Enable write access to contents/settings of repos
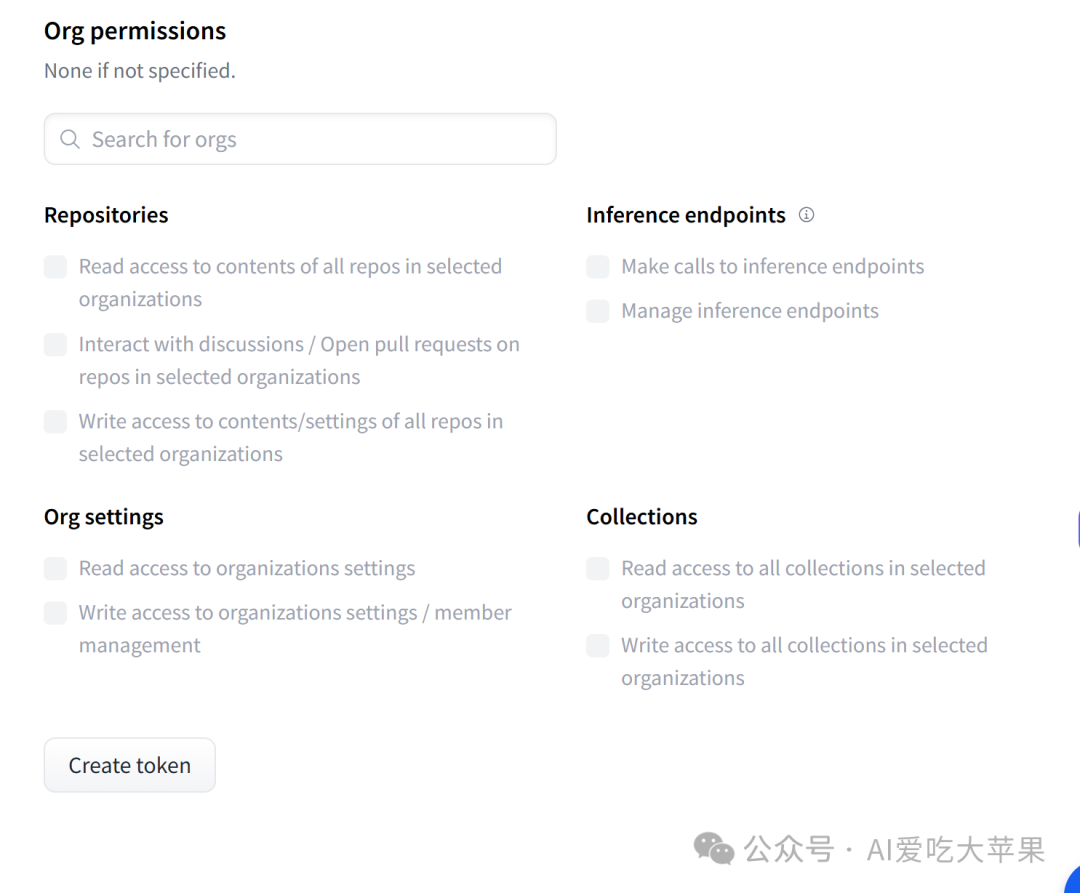This screenshot has height=893, width=1080. click(55, 421)
